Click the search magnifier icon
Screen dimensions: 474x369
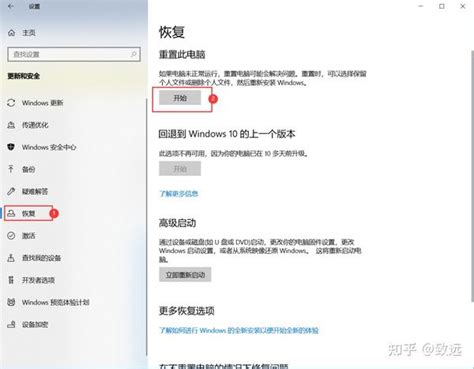[x=133, y=54]
